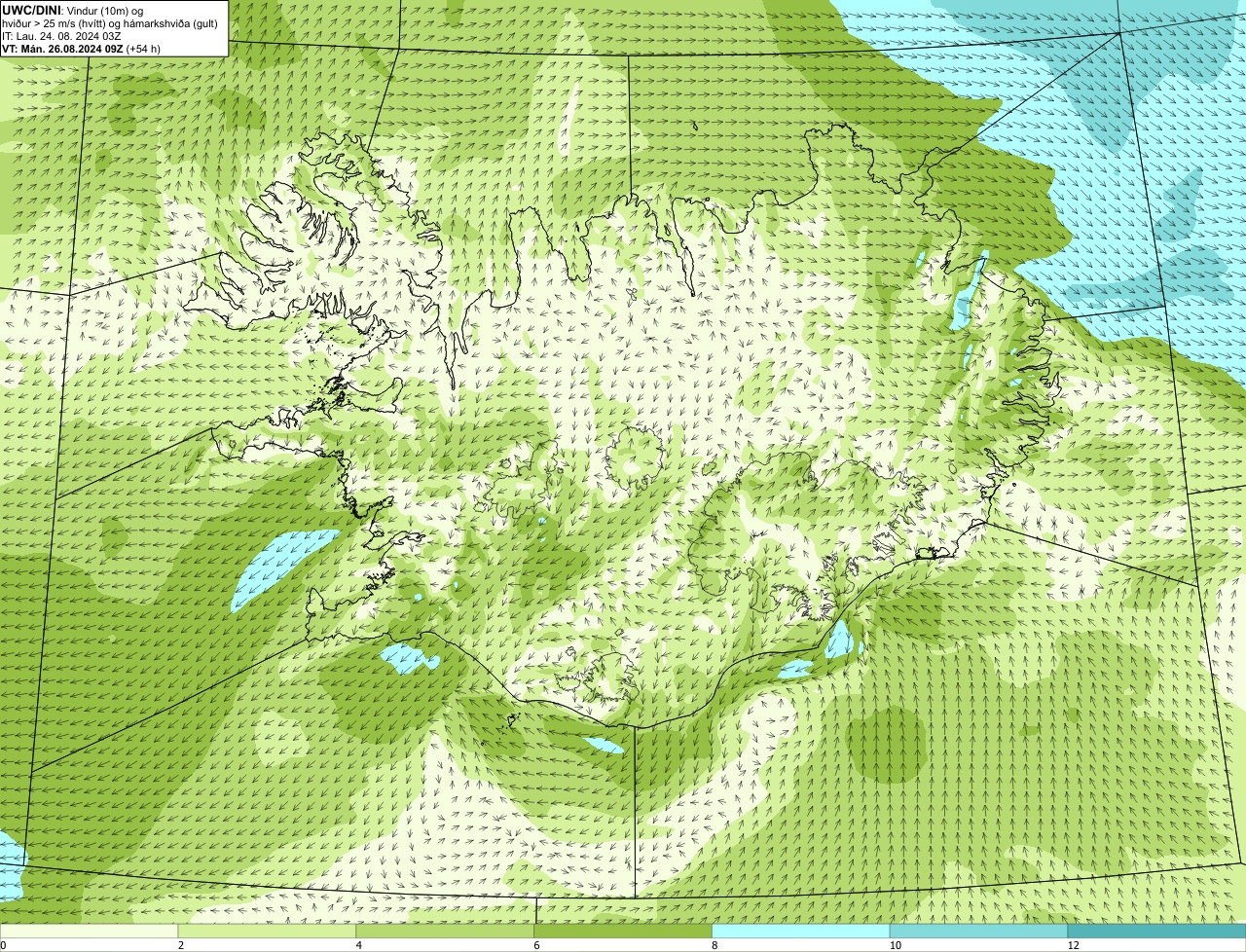Click the light cyan 8–10 m/s legend swatch

[x=801, y=931]
